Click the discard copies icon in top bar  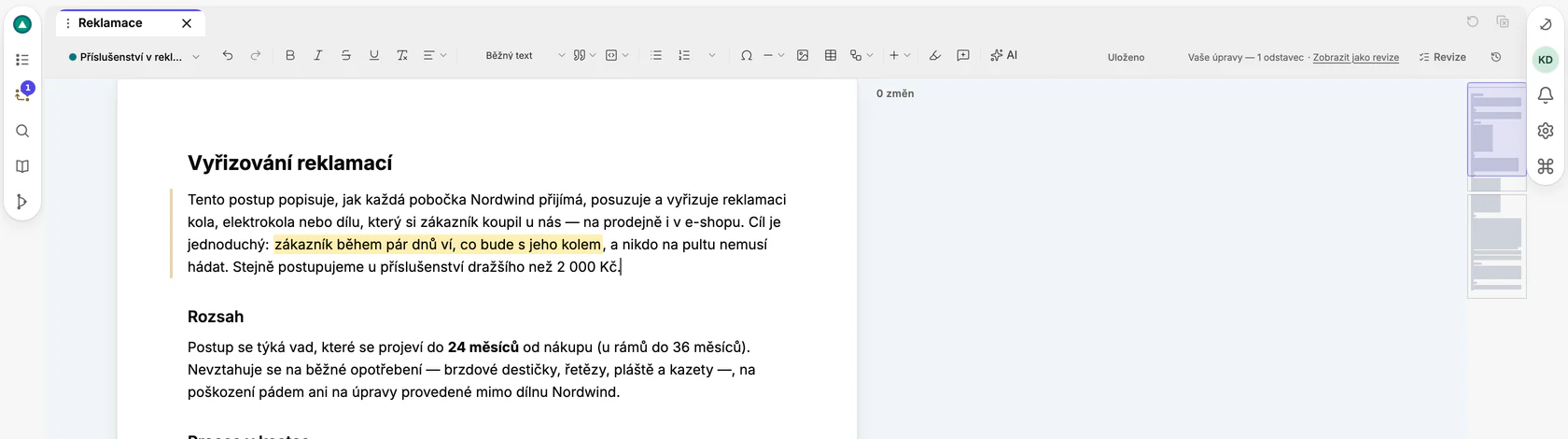click(1503, 21)
